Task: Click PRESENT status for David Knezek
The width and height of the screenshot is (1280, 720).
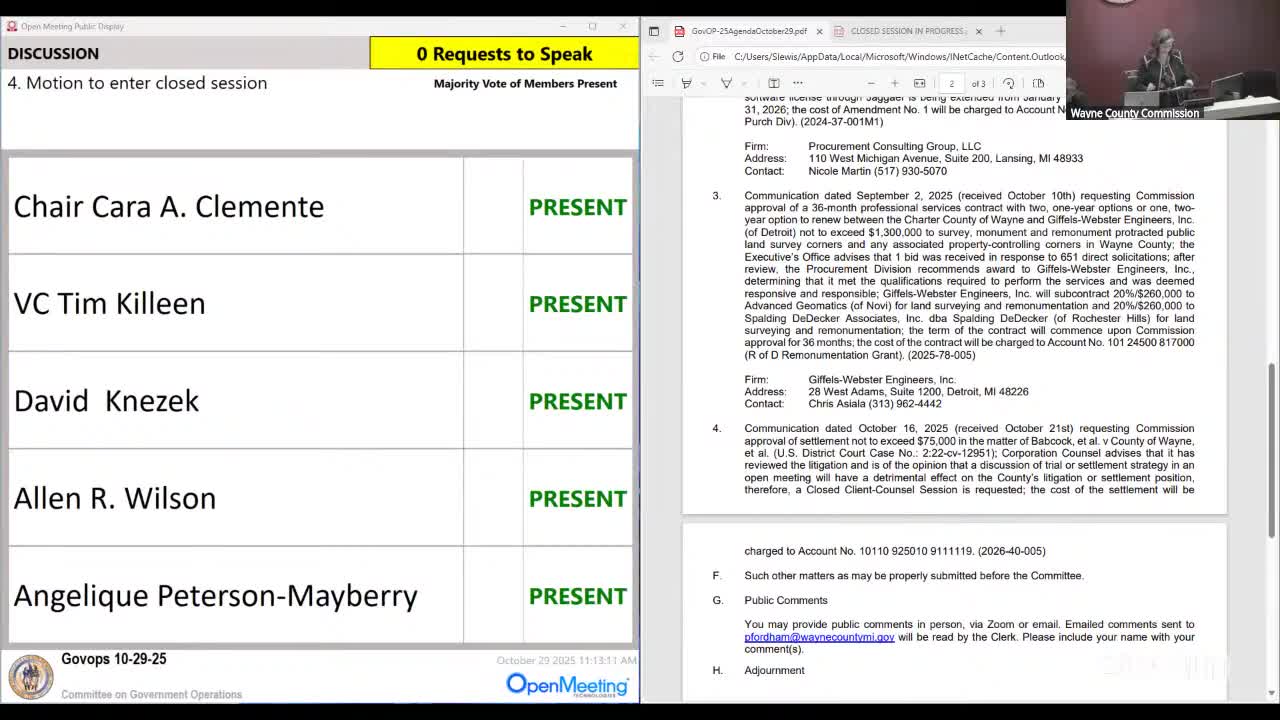Action: coord(578,401)
